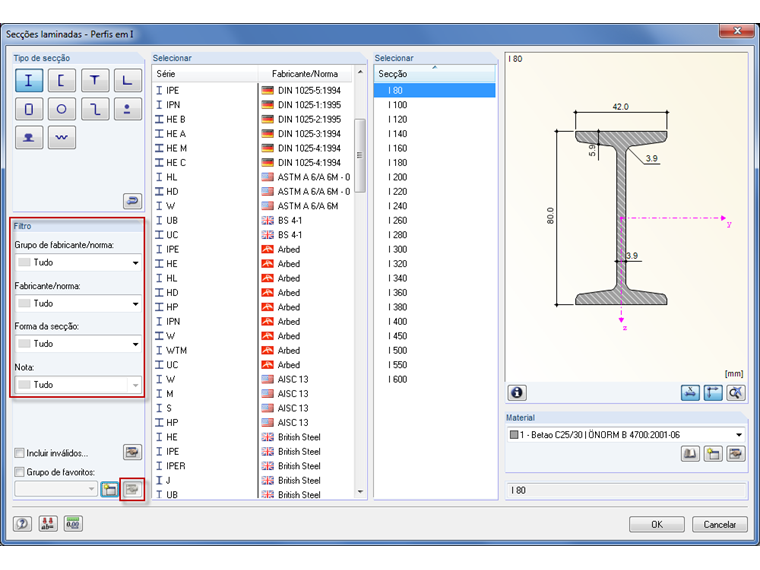Sort by the Série column header
The width and height of the screenshot is (760, 570).
[x=205, y=74]
